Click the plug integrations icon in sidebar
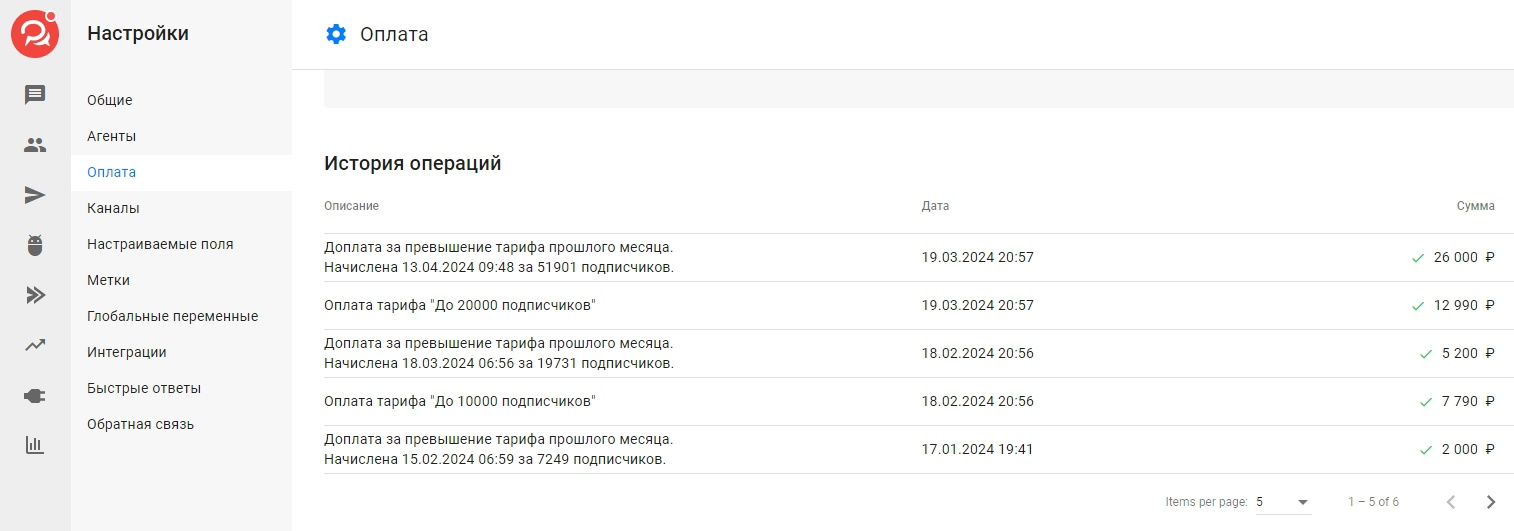Screen dimensions: 1514x531 (x=35, y=396)
